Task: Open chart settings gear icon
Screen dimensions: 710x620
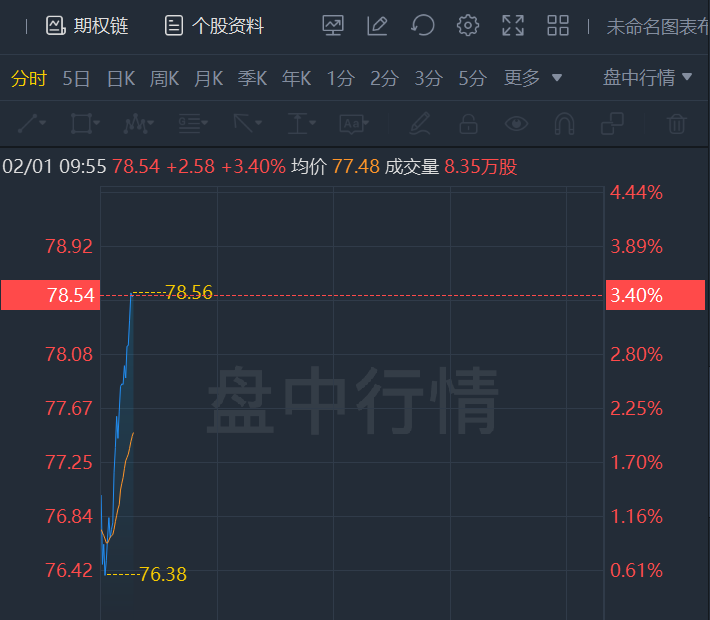Action: [x=468, y=25]
